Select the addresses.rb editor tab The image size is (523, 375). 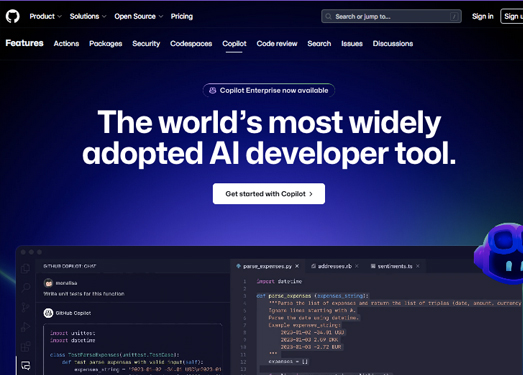(x=335, y=266)
